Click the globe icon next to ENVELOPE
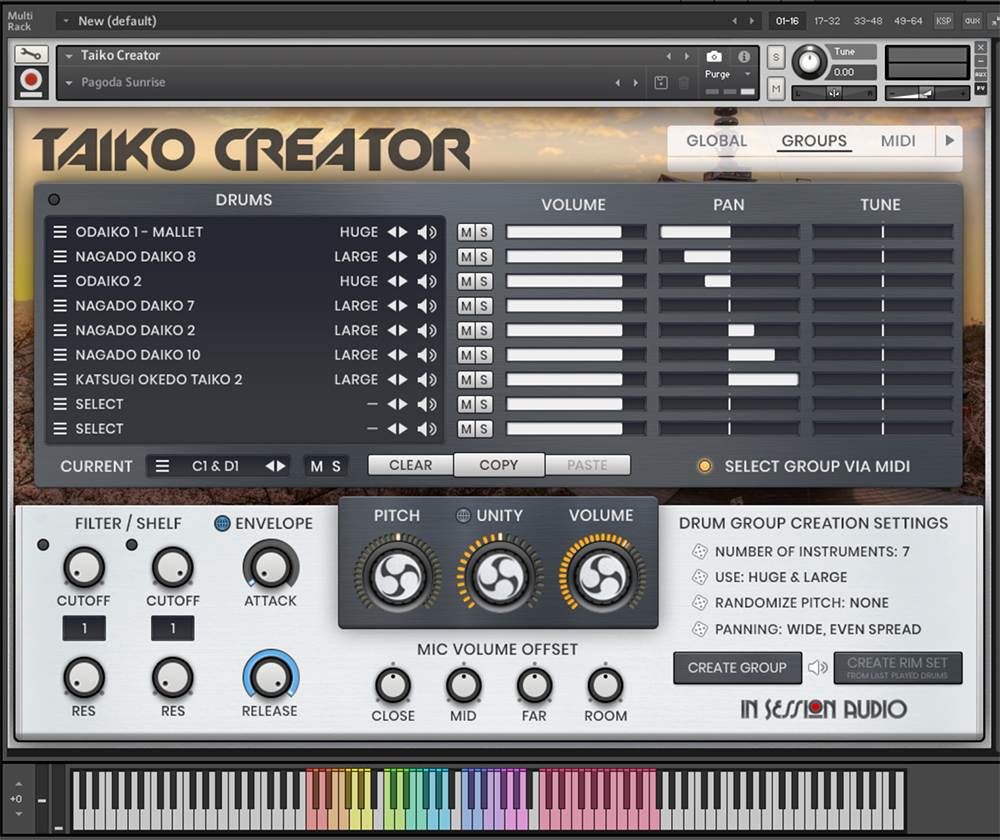1000x840 pixels. click(222, 524)
